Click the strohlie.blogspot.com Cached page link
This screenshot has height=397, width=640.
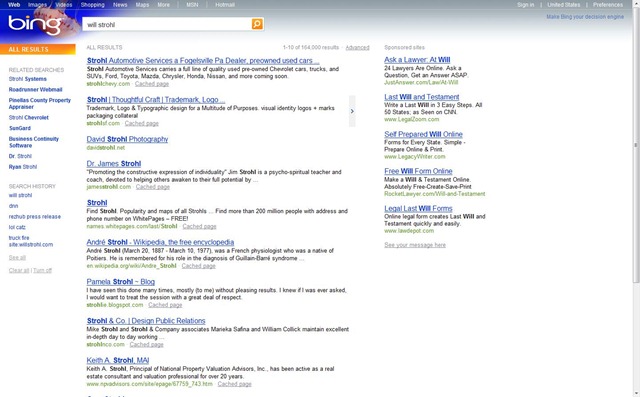pos(165,305)
